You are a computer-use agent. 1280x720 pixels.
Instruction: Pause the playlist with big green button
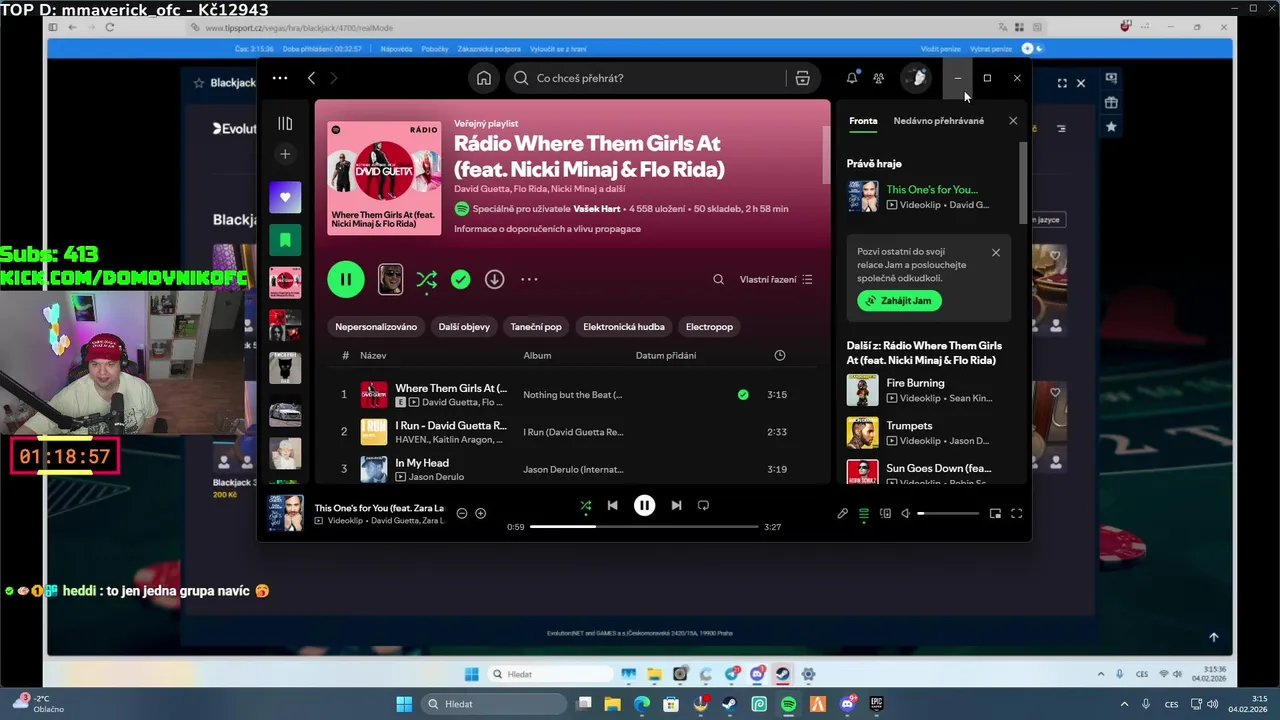346,279
